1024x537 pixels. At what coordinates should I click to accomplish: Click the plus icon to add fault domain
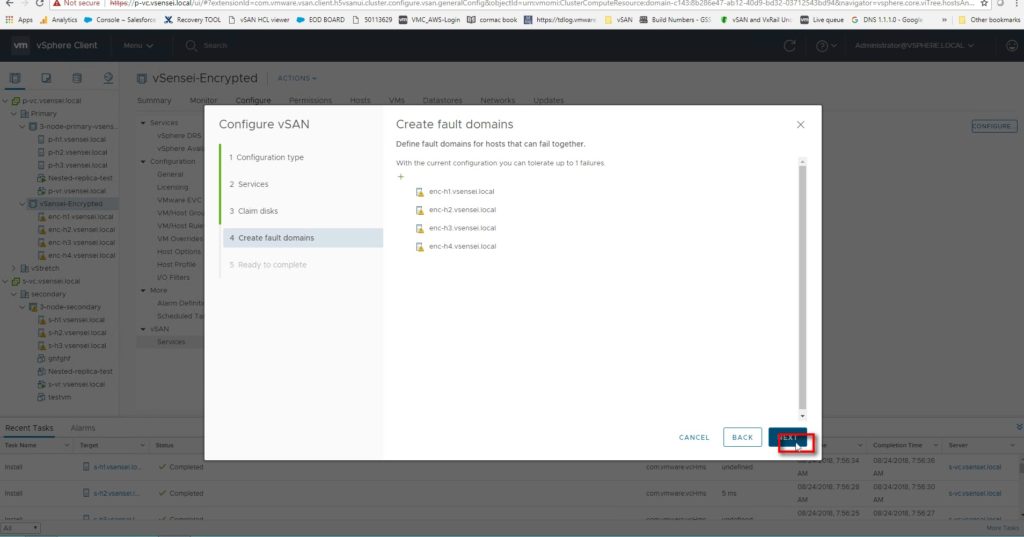point(401,176)
